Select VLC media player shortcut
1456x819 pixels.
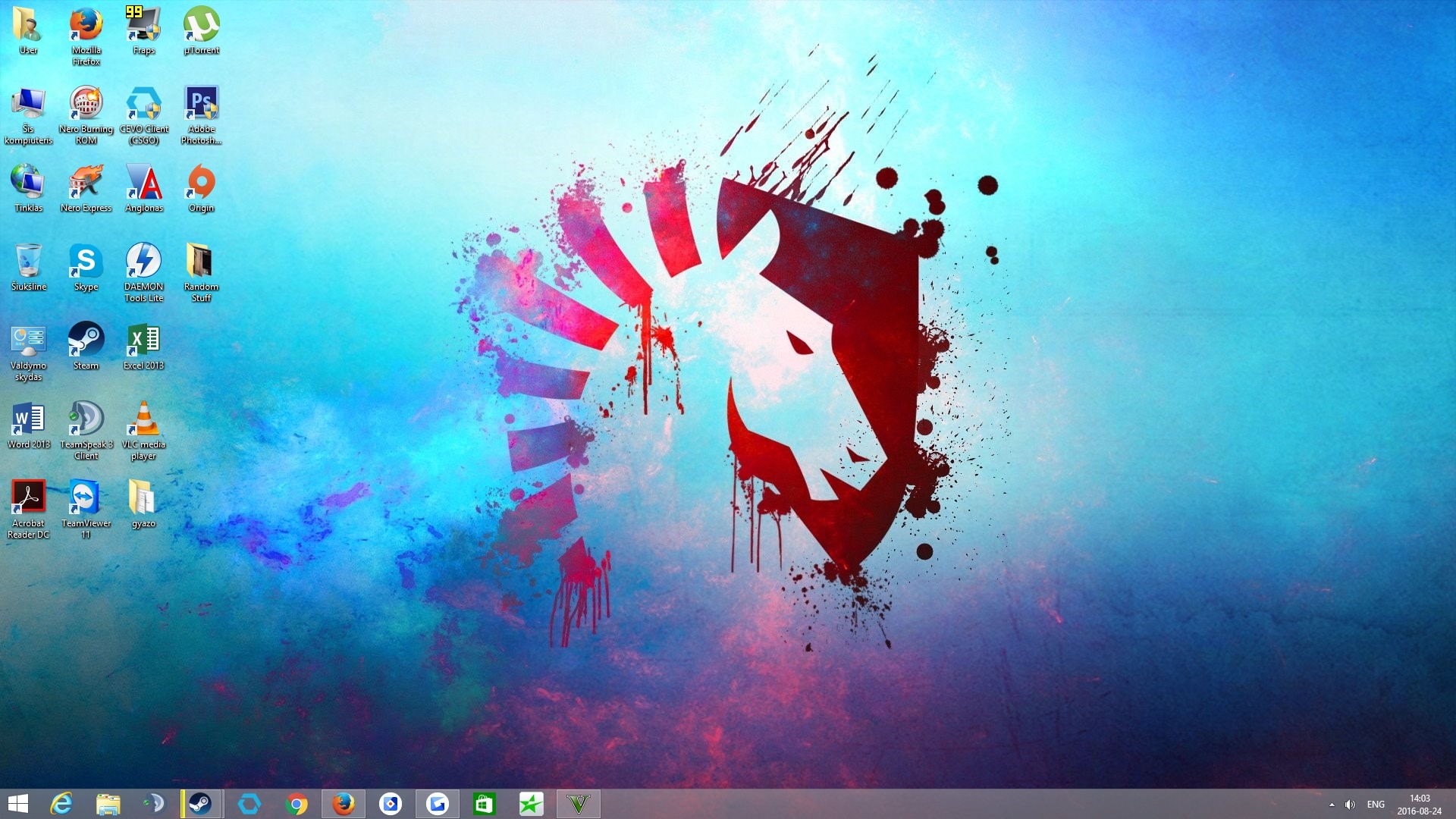143,419
